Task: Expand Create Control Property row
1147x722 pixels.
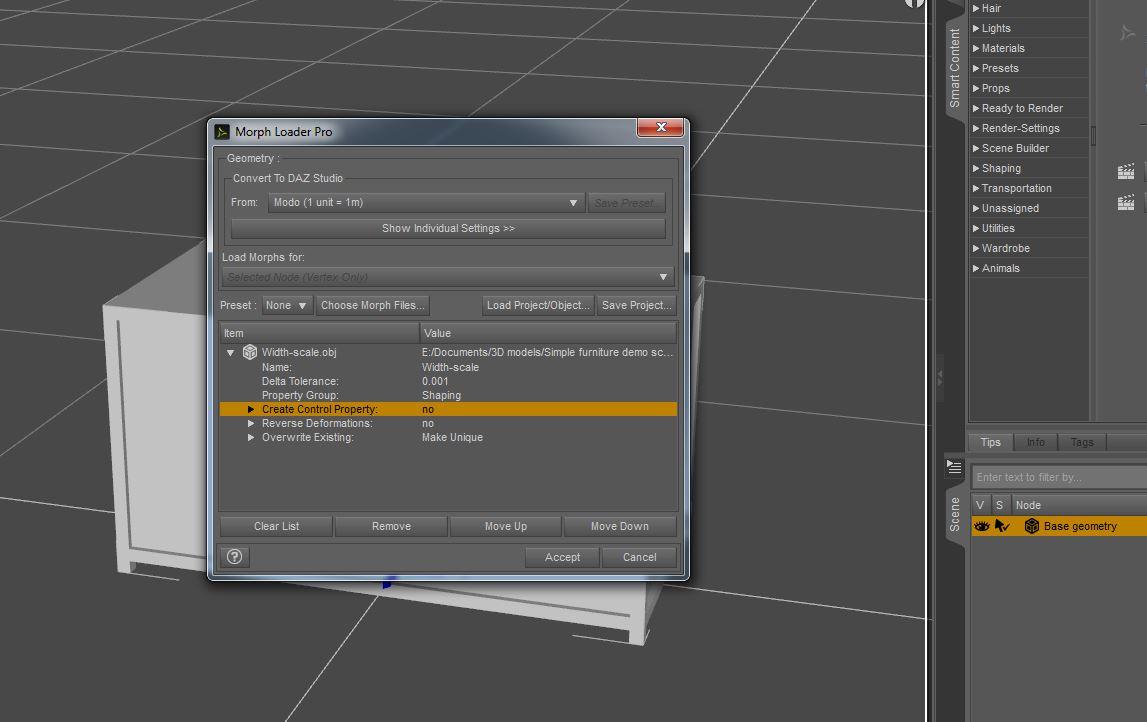Action: (251, 410)
